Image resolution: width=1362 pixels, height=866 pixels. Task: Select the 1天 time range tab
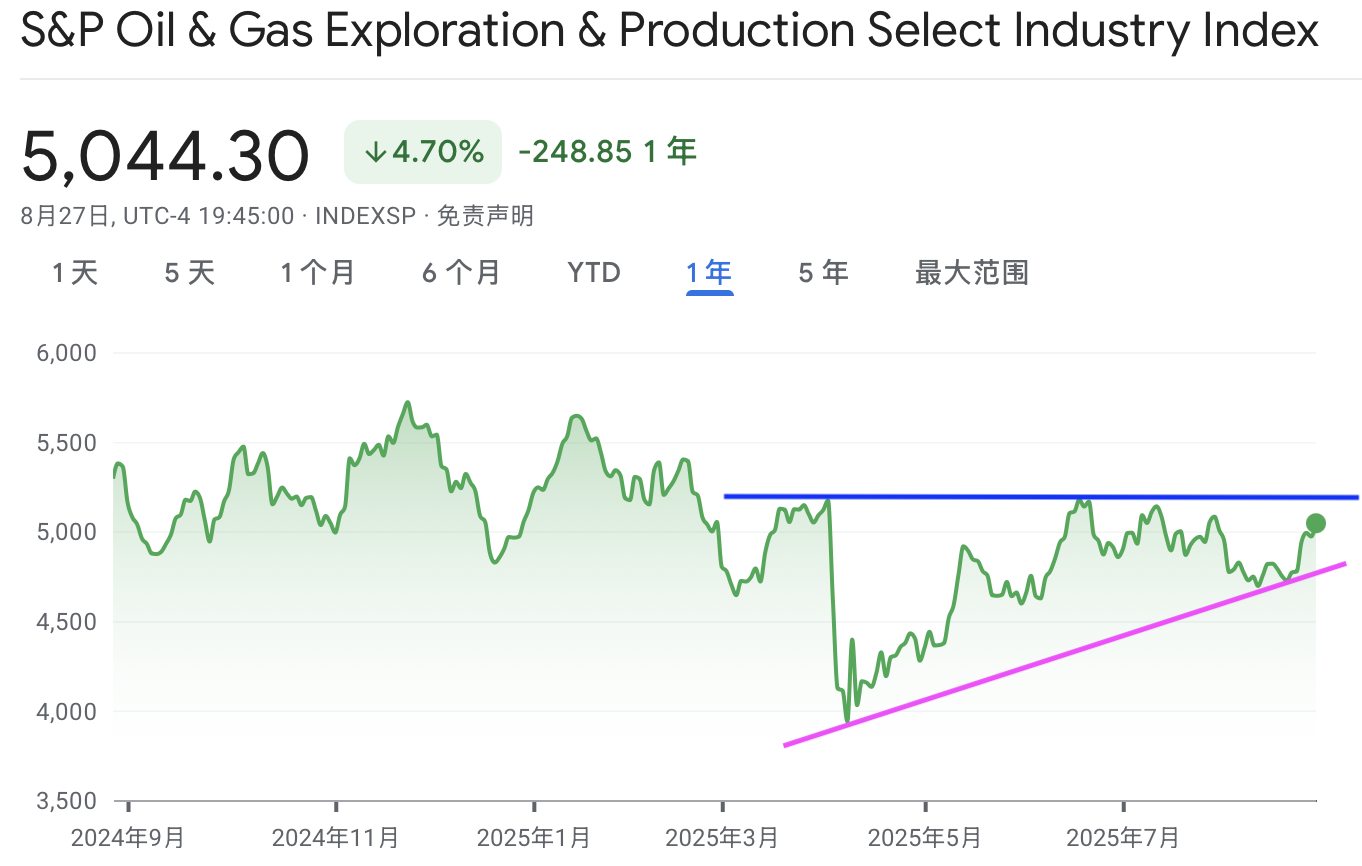(x=75, y=272)
